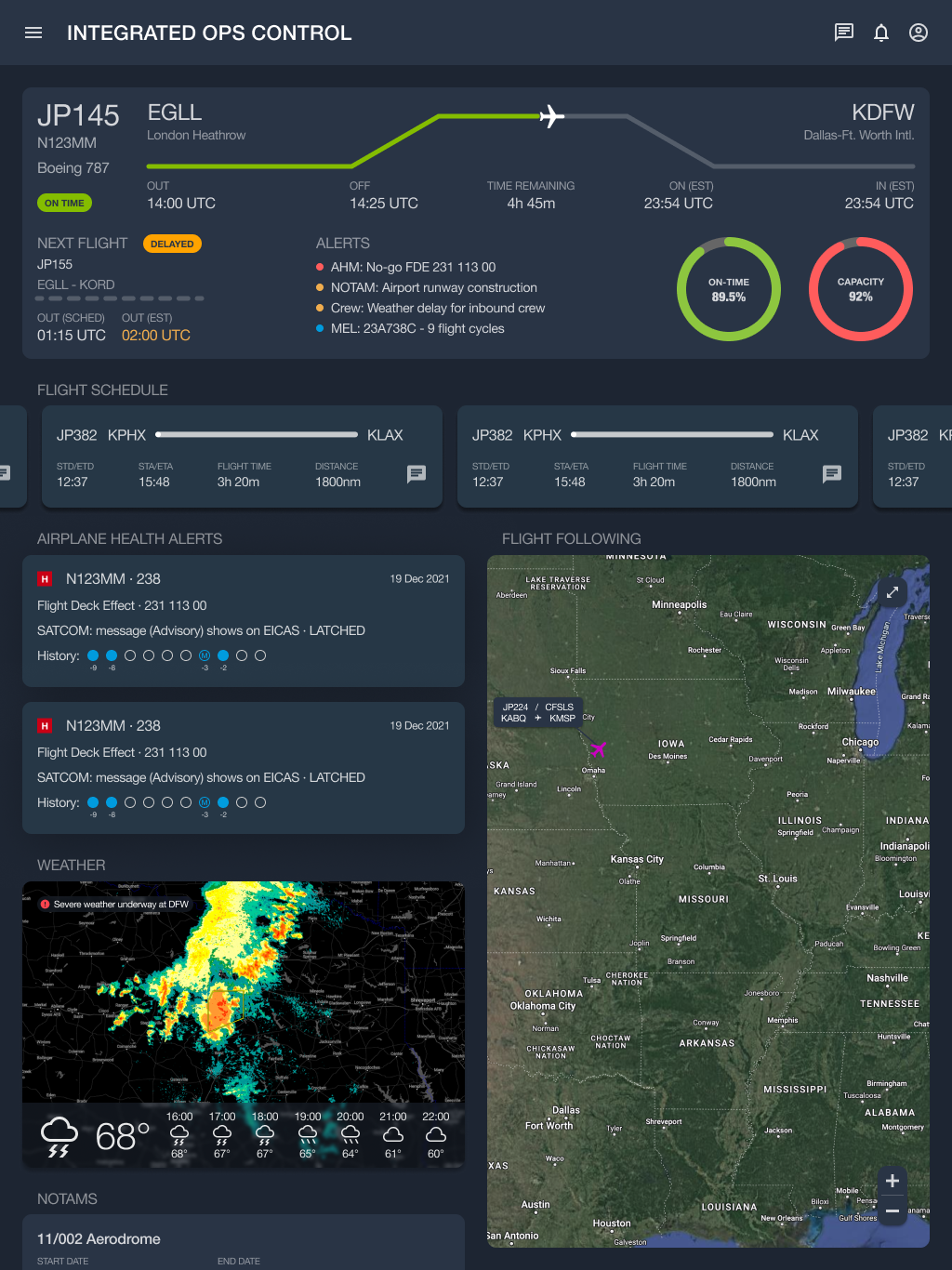The width and height of the screenshot is (952, 1270).
Task: Zoom out on the map
Action: point(892,1210)
